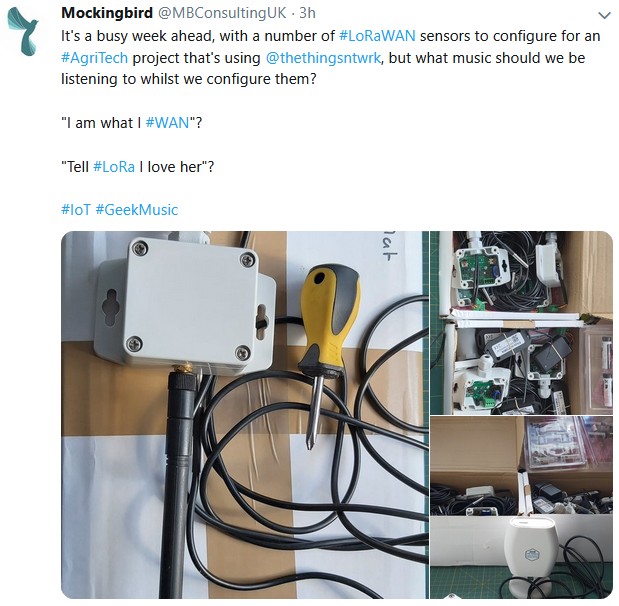Open the tweet options chevron menu

[x=604, y=15]
